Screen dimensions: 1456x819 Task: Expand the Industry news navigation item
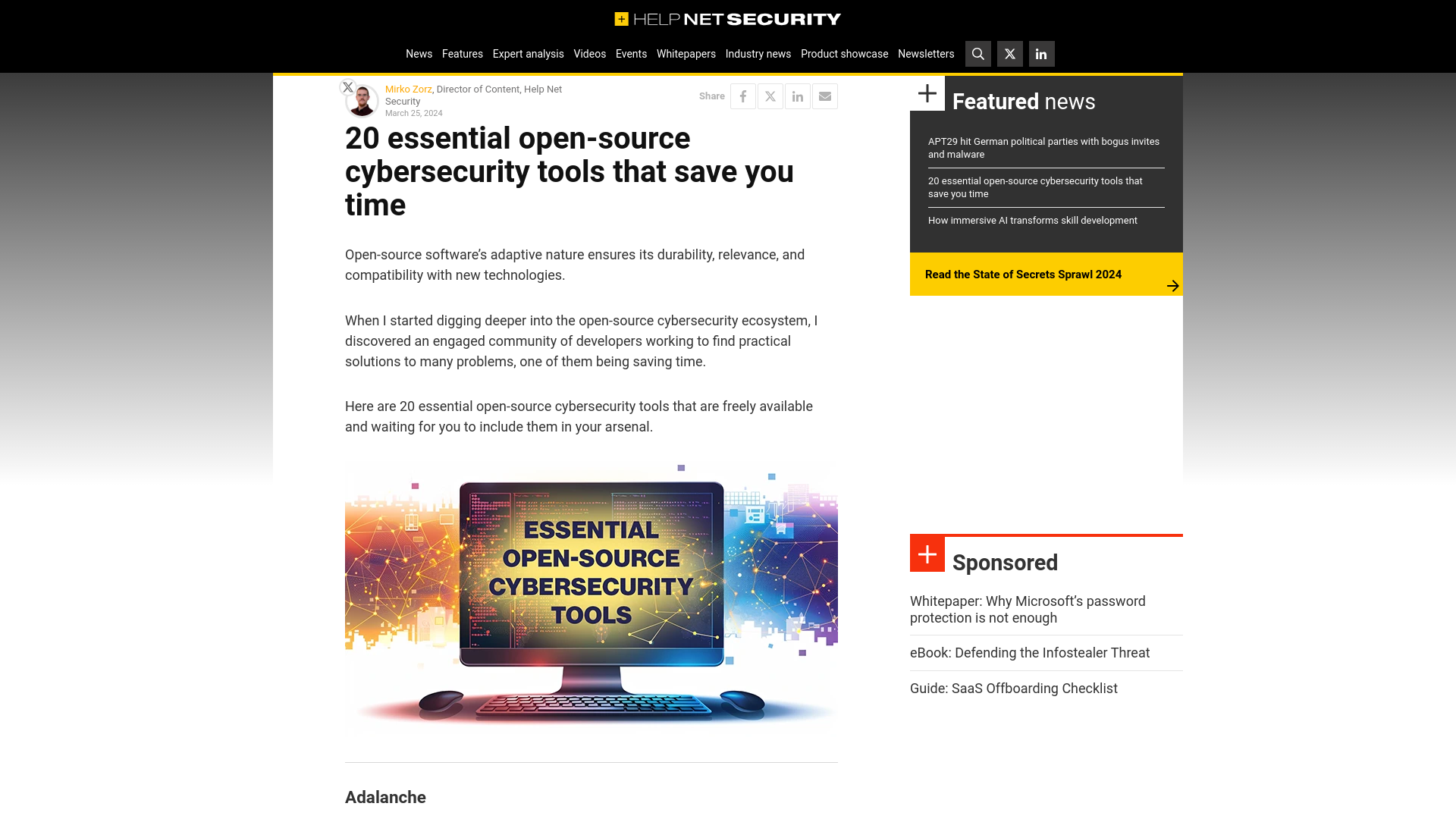758,53
